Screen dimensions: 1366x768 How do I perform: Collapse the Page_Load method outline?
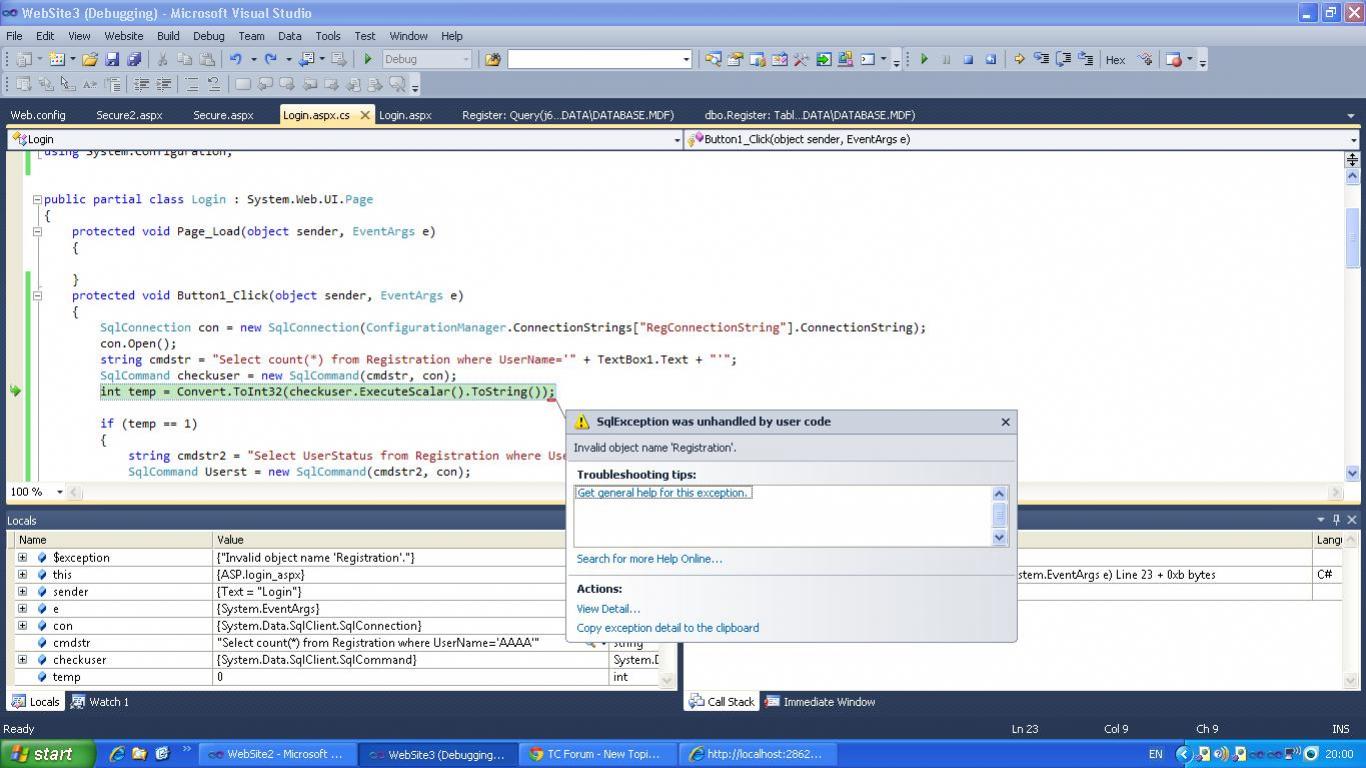click(x=37, y=231)
